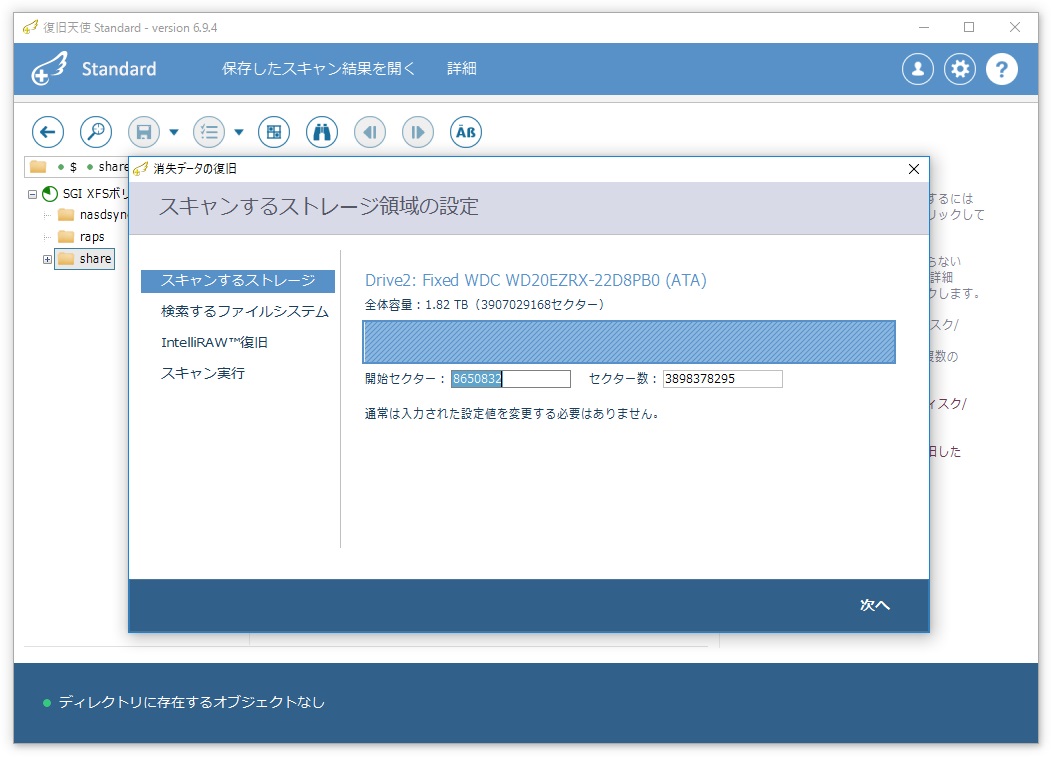This screenshot has height=759, width=1051.
Task: Minimize the 復旧天使 Standard window
Action: (924, 27)
